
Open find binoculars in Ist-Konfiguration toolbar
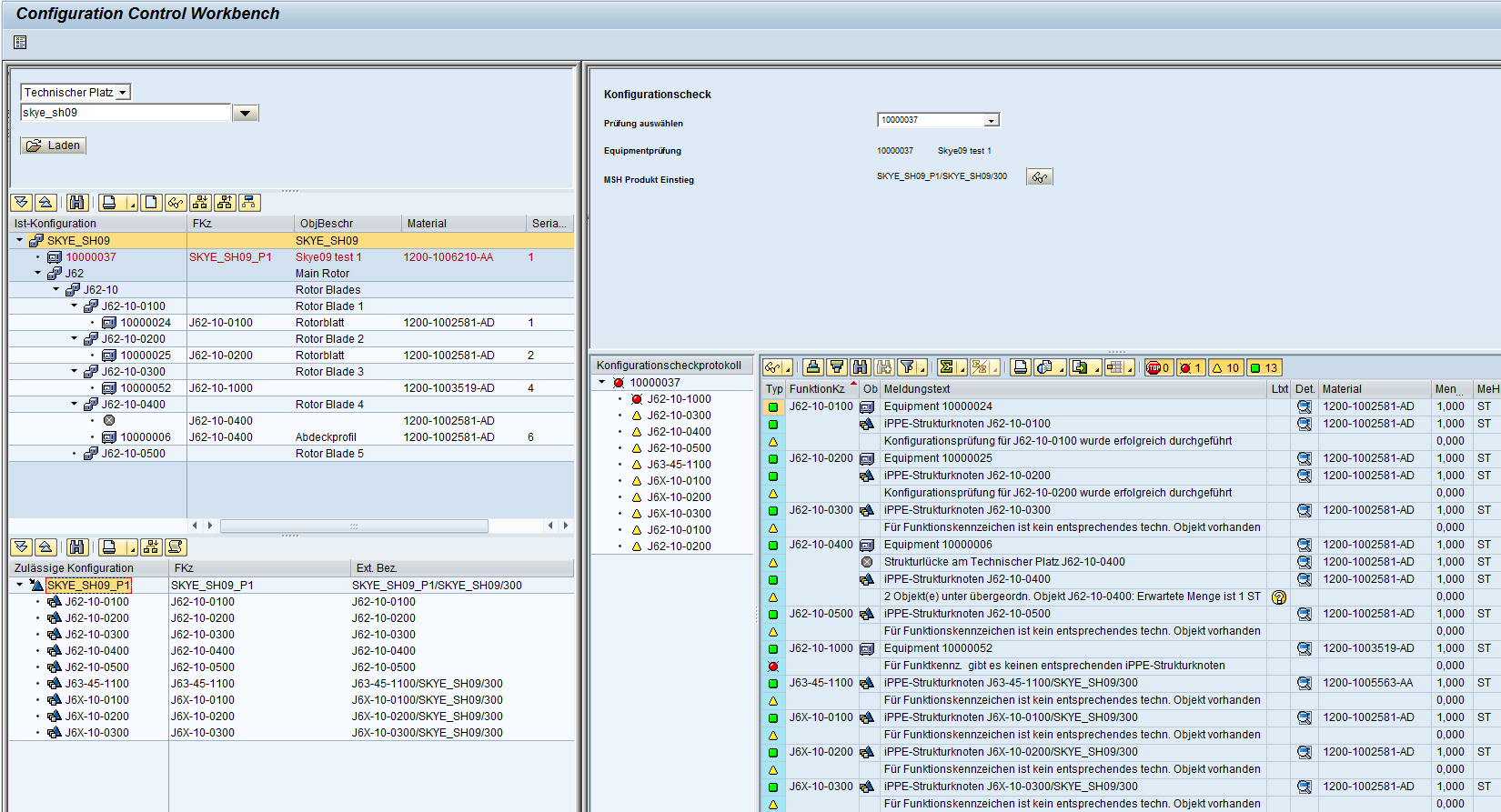point(77,203)
